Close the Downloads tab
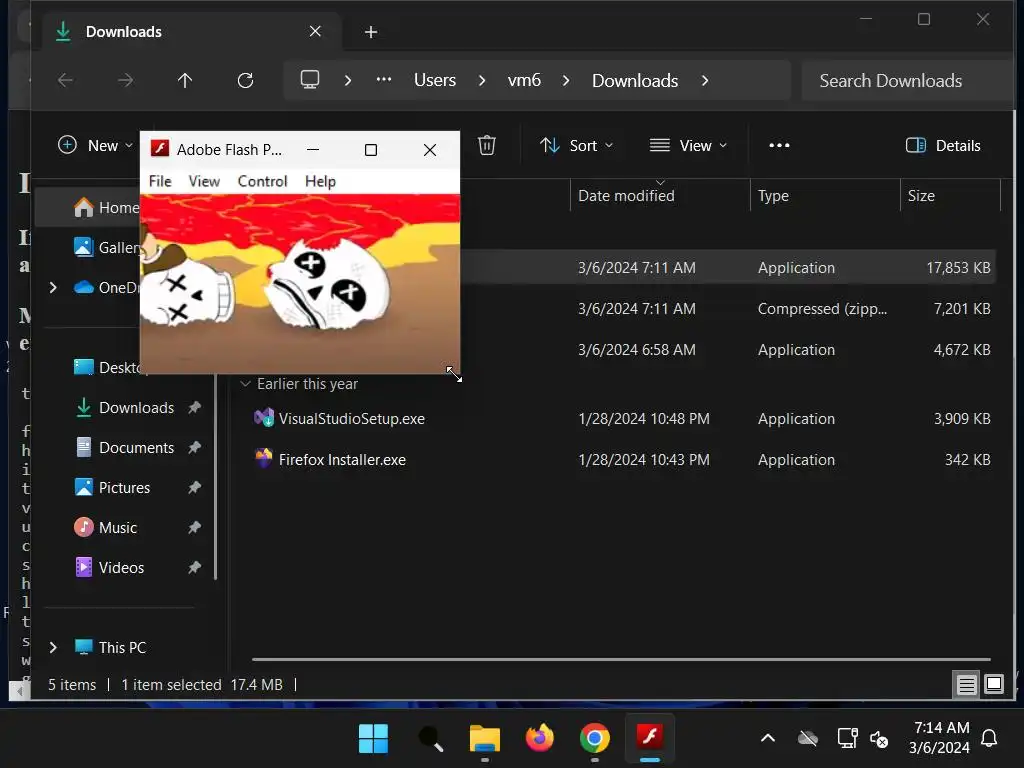The image size is (1024, 768). coord(315,31)
